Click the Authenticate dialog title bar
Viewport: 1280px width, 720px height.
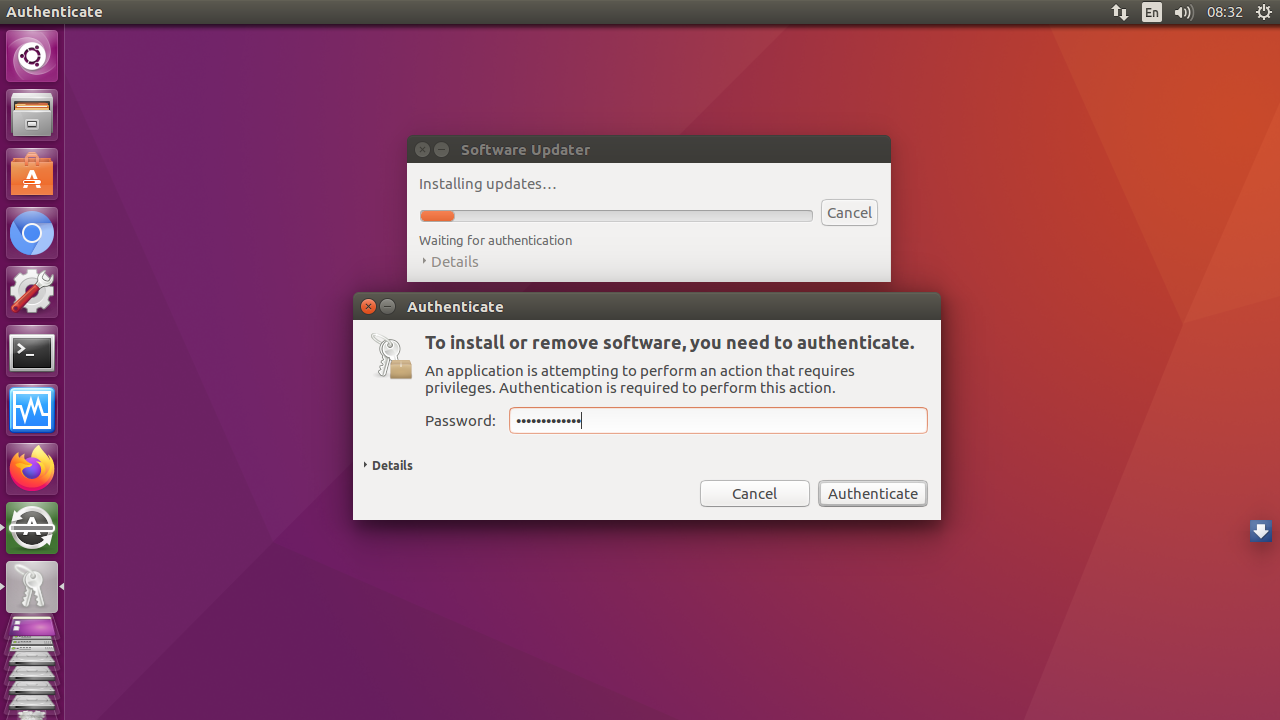[x=647, y=306]
